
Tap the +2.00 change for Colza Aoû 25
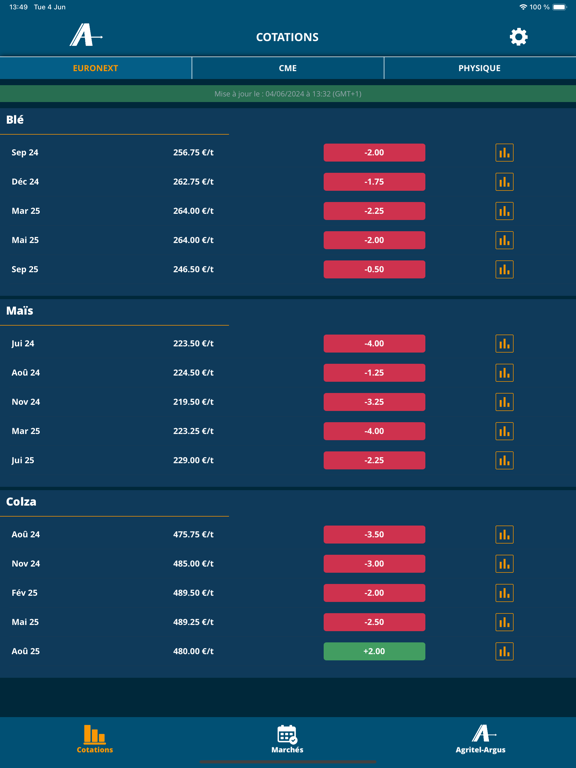[374, 651]
